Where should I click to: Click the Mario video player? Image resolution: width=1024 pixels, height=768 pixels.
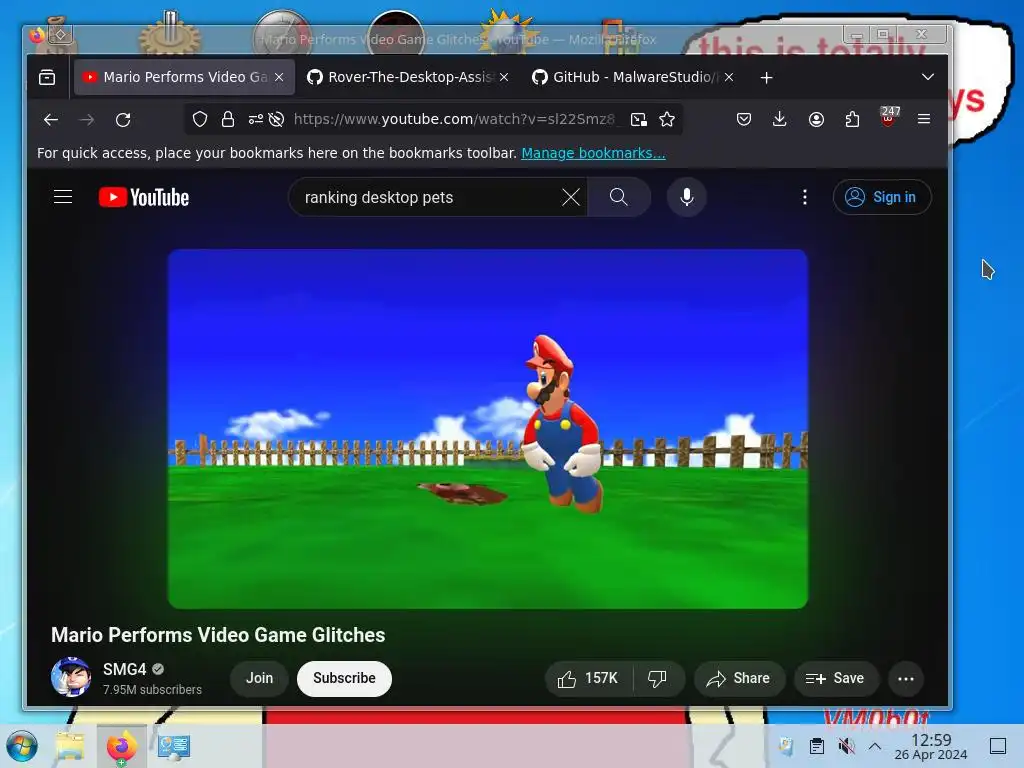point(488,429)
